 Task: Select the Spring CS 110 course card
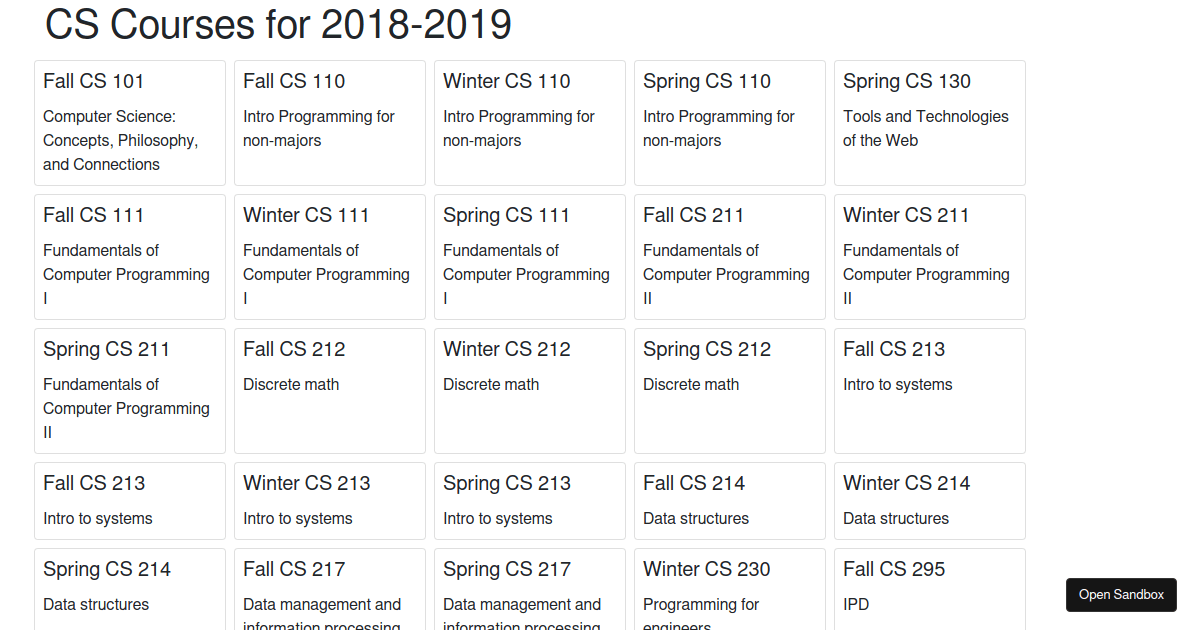[730, 123]
